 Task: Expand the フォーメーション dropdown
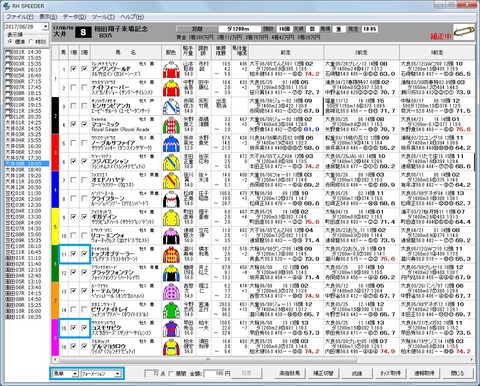point(101,374)
